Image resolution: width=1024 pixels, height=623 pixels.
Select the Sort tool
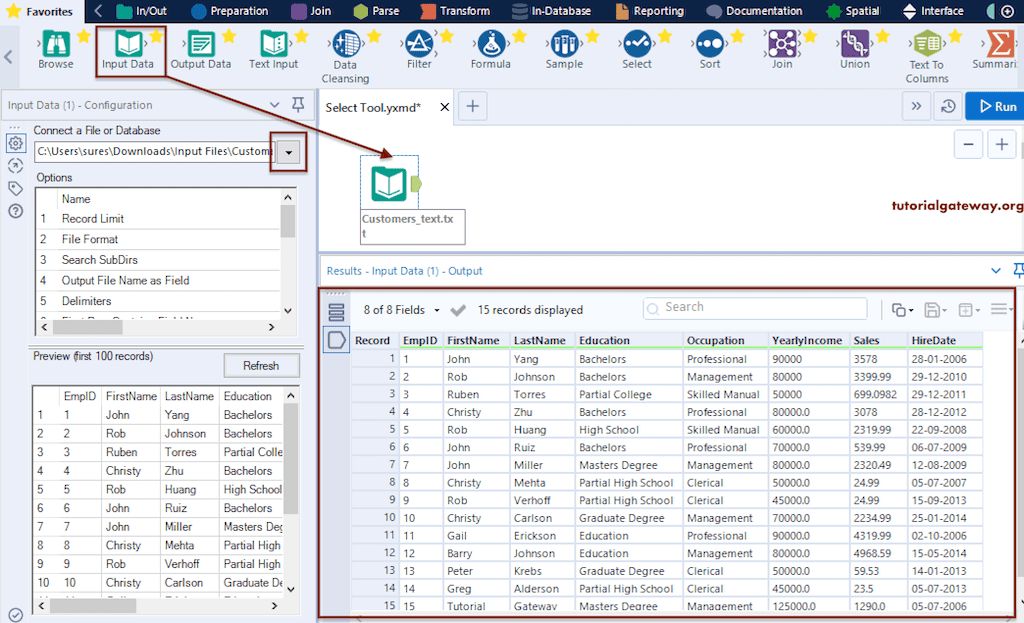tap(709, 48)
